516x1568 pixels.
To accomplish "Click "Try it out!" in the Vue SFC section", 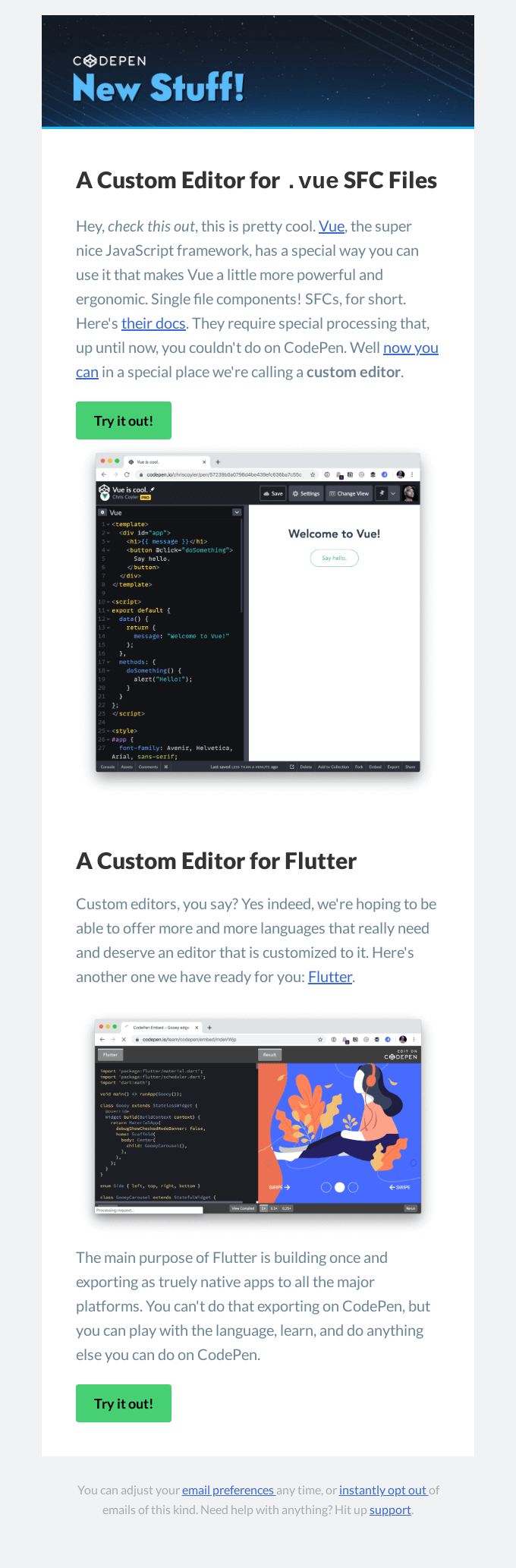I will click(124, 420).
